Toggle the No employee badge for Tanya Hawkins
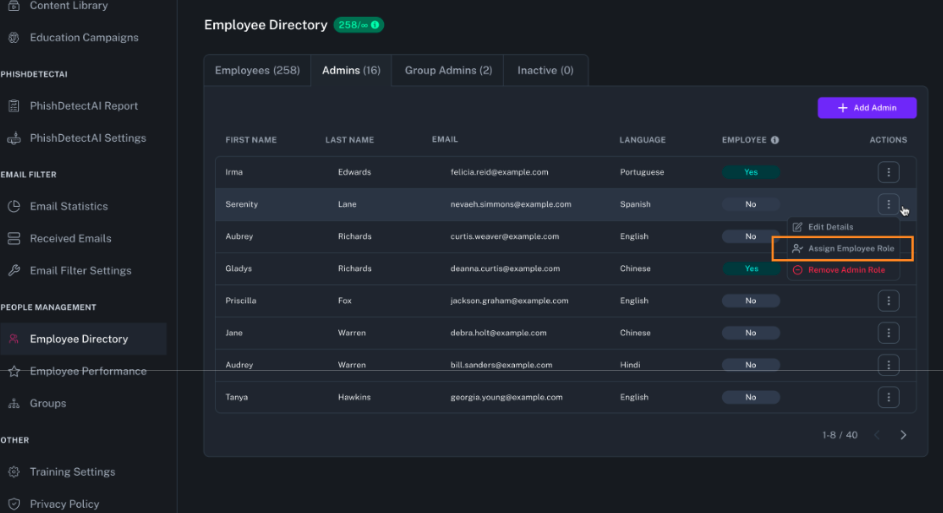The image size is (943, 513). click(x=750, y=397)
